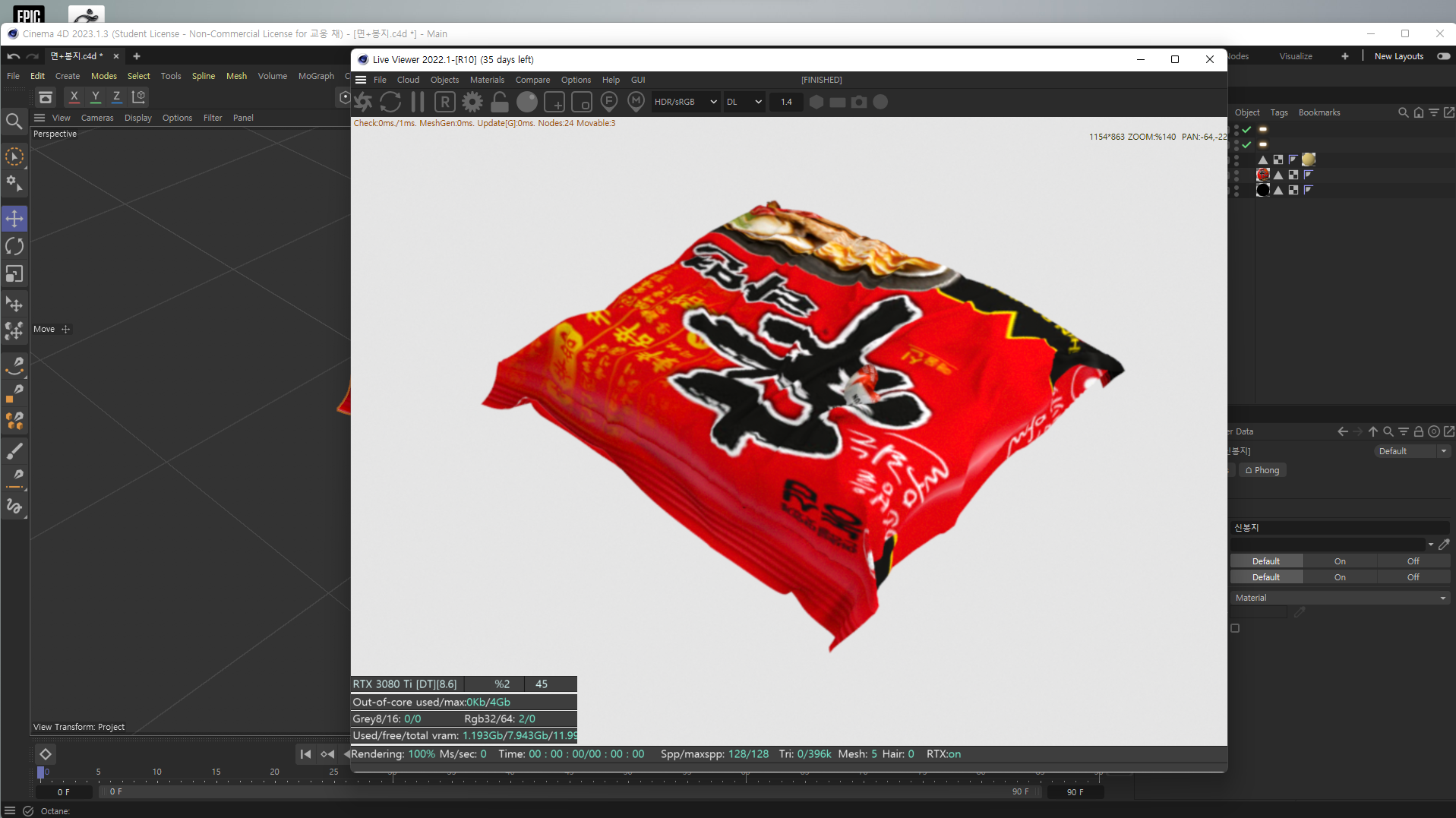Open the HDR/sRGB color space dropdown
Image resolution: width=1456 pixels, height=818 pixels.
(685, 102)
